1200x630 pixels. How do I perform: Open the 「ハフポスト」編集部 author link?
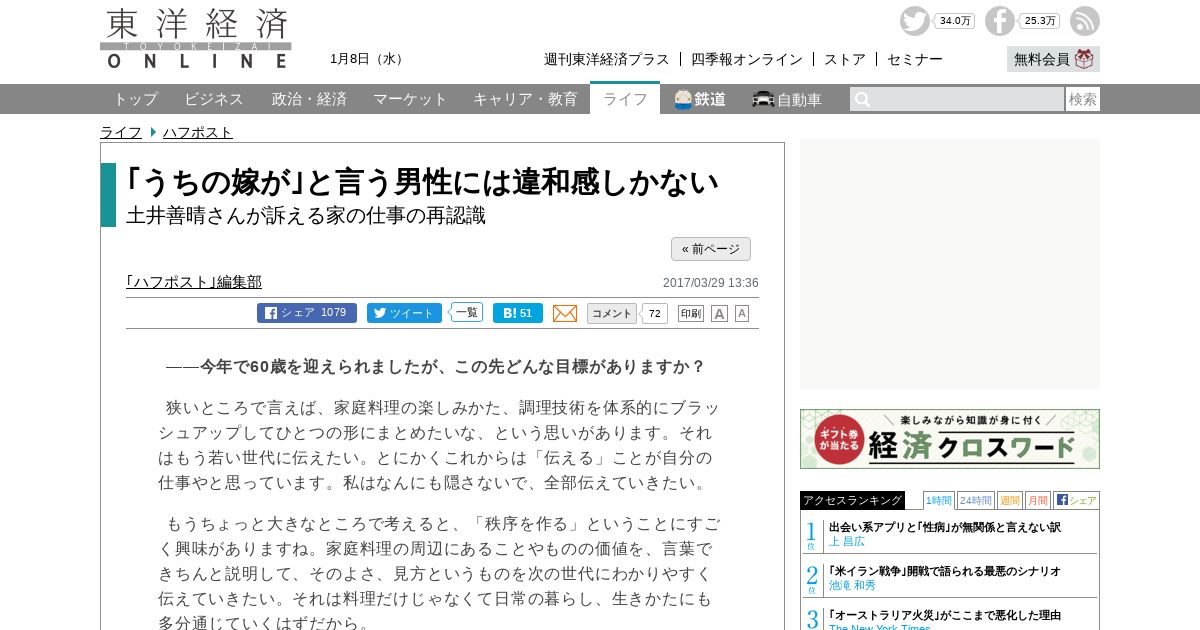(x=194, y=282)
